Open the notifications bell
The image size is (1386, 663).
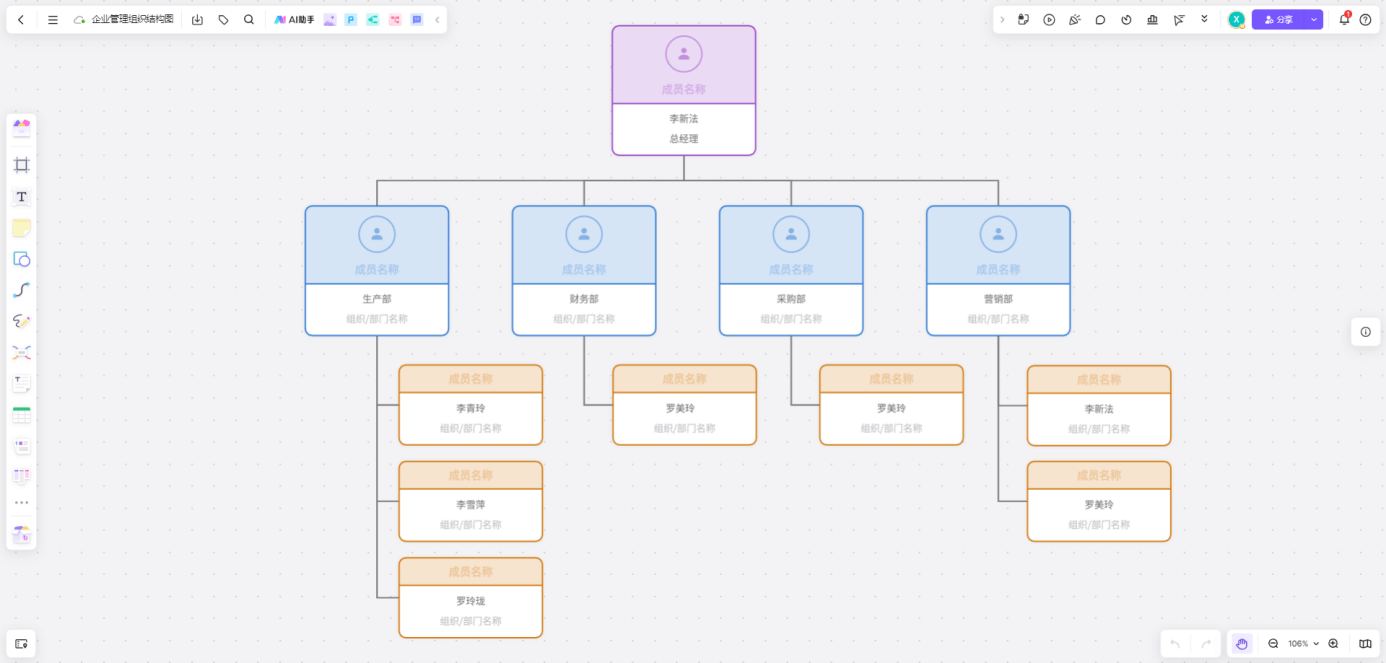click(x=1344, y=19)
